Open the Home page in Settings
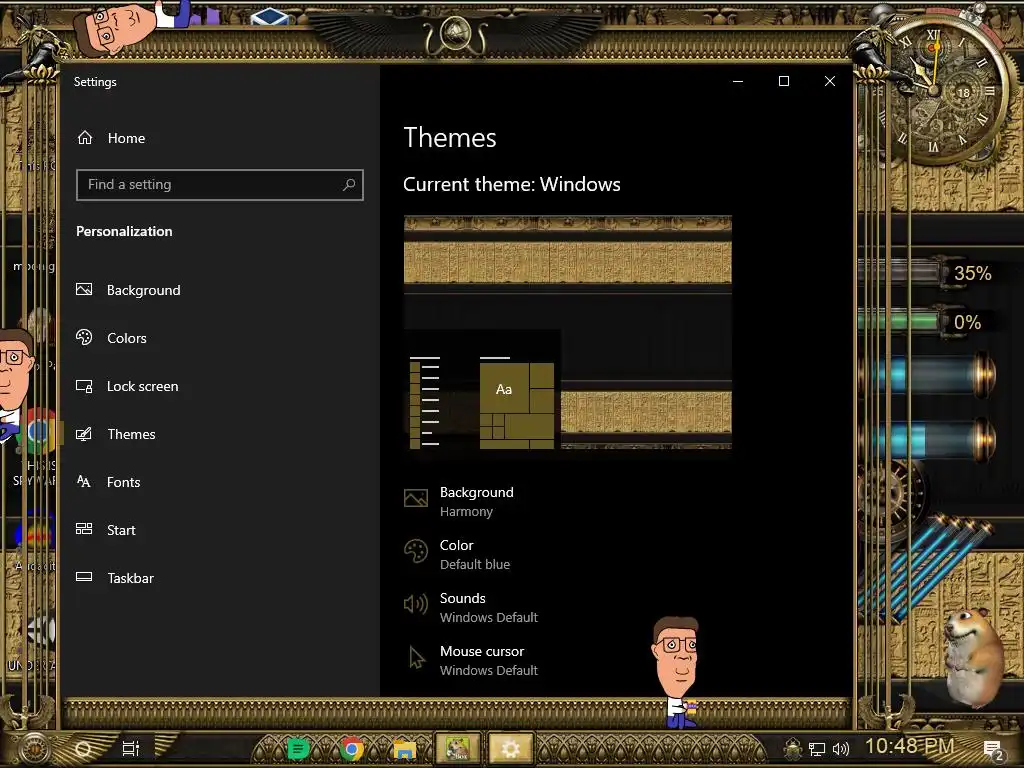The image size is (1024, 768). pyautogui.click(x=112, y=138)
